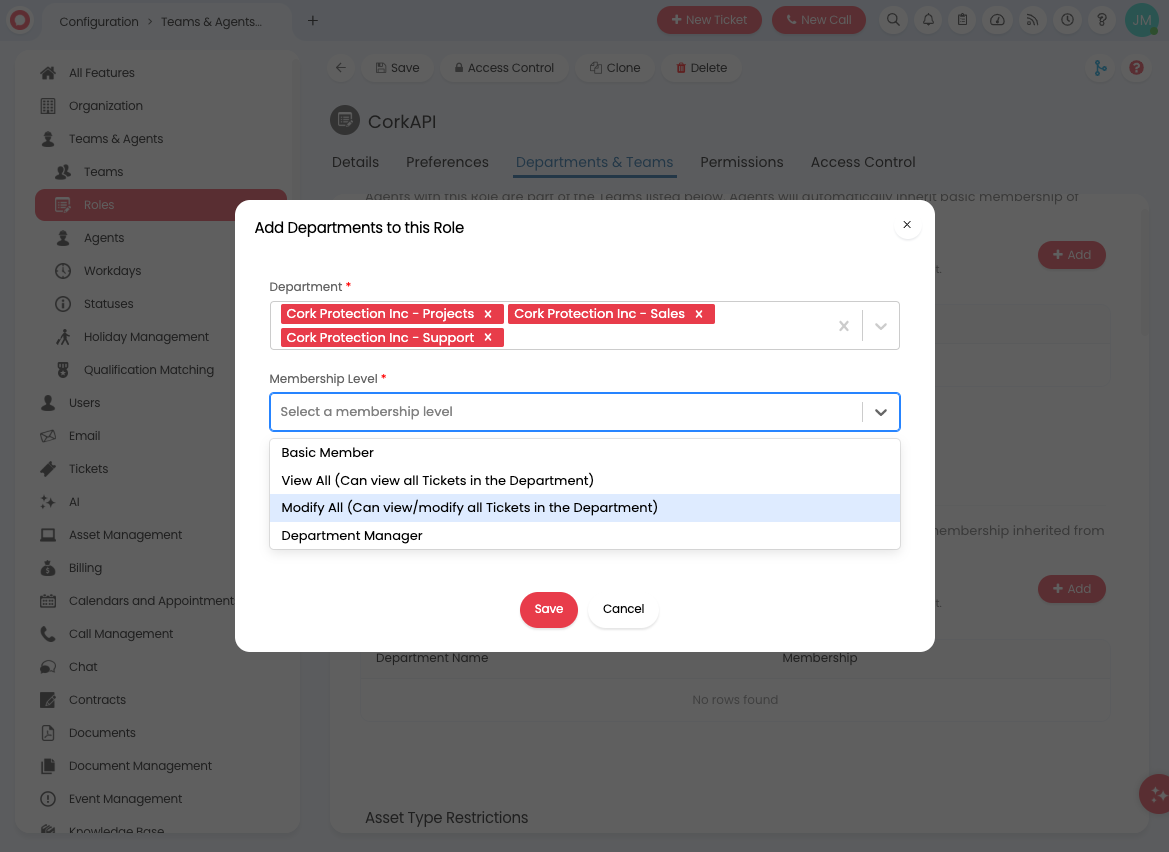The height and width of the screenshot is (852, 1169).
Task: Remove Cork Protection Inc - Support tag
Action: pyautogui.click(x=488, y=338)
